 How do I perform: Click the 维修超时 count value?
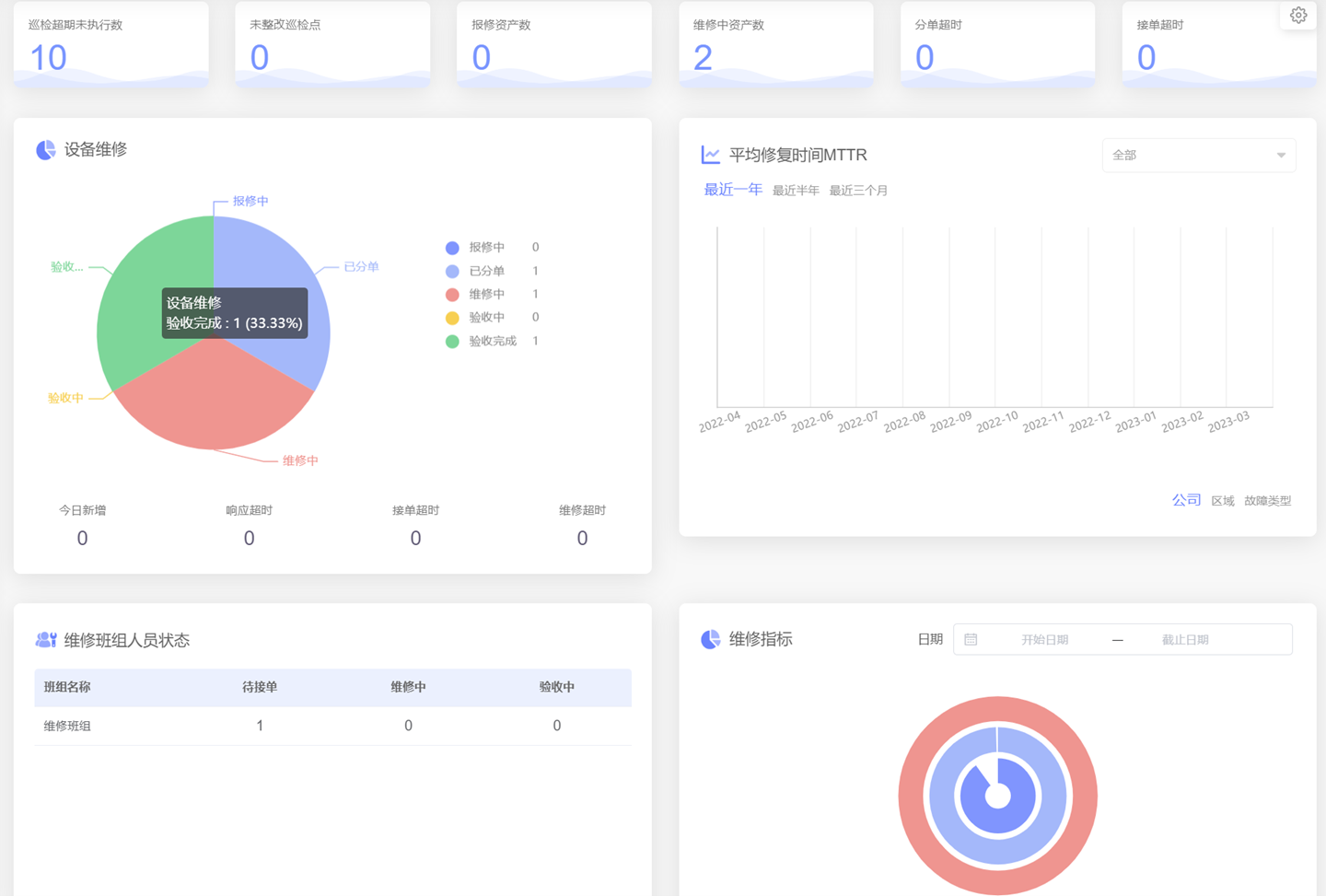point(582,539)
